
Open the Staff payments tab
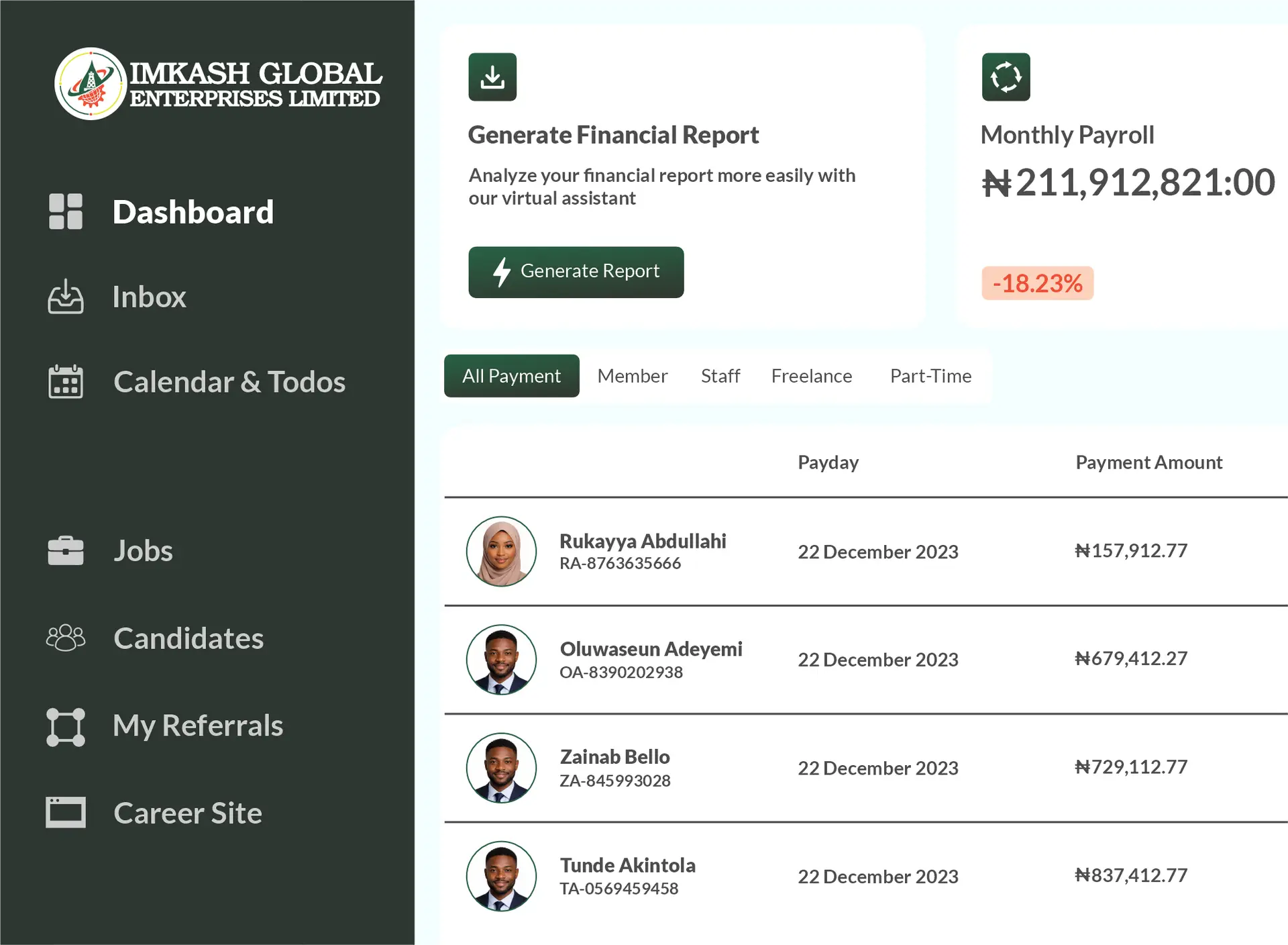(x=720, y=376)
